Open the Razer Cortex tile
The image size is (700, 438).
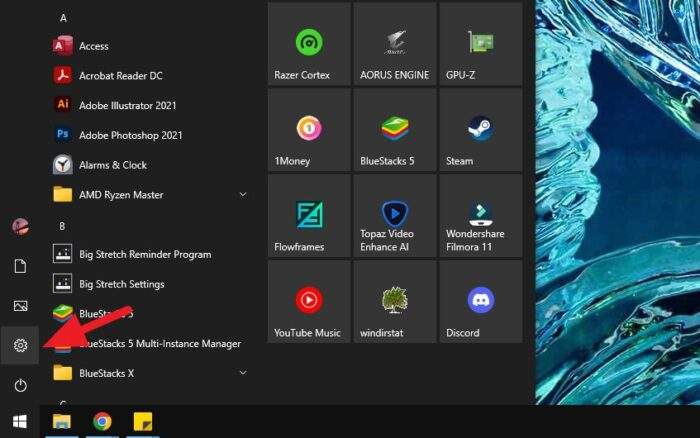(309, 43)
